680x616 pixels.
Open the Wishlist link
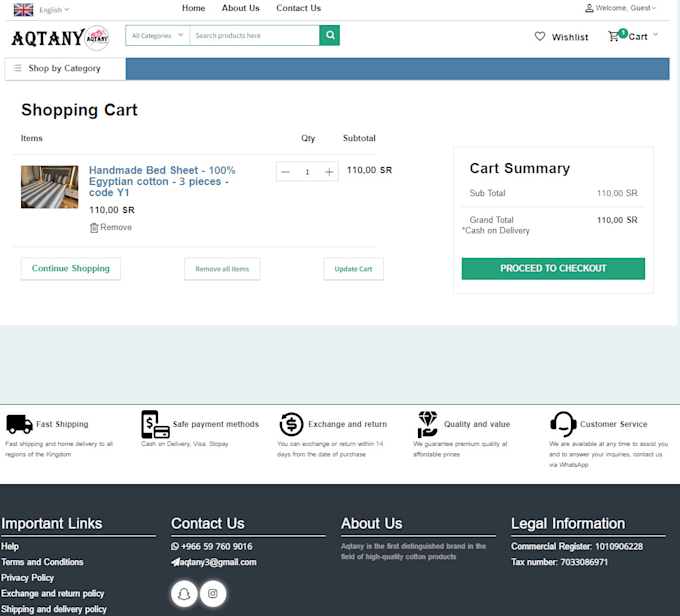coord(570,37)
